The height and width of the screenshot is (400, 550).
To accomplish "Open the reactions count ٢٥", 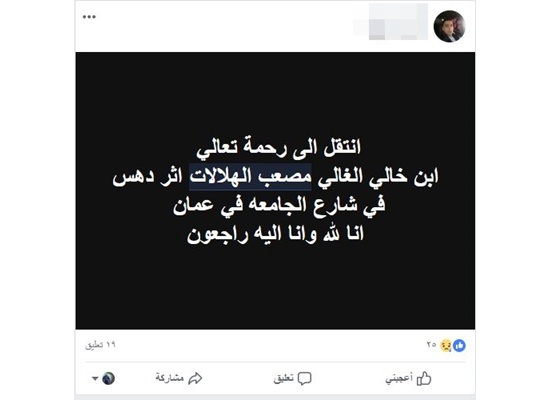I will pos(431,345).
